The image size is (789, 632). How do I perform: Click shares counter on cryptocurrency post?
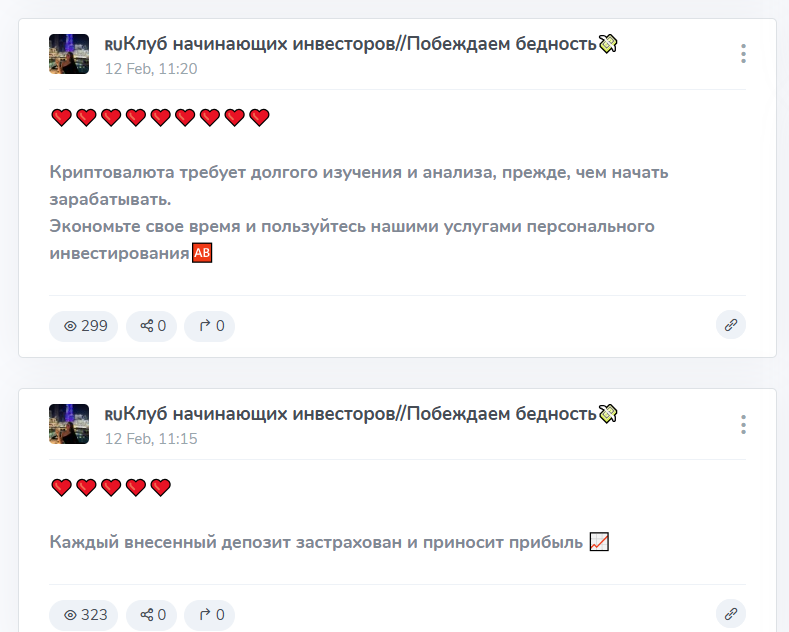coord(152,326)
